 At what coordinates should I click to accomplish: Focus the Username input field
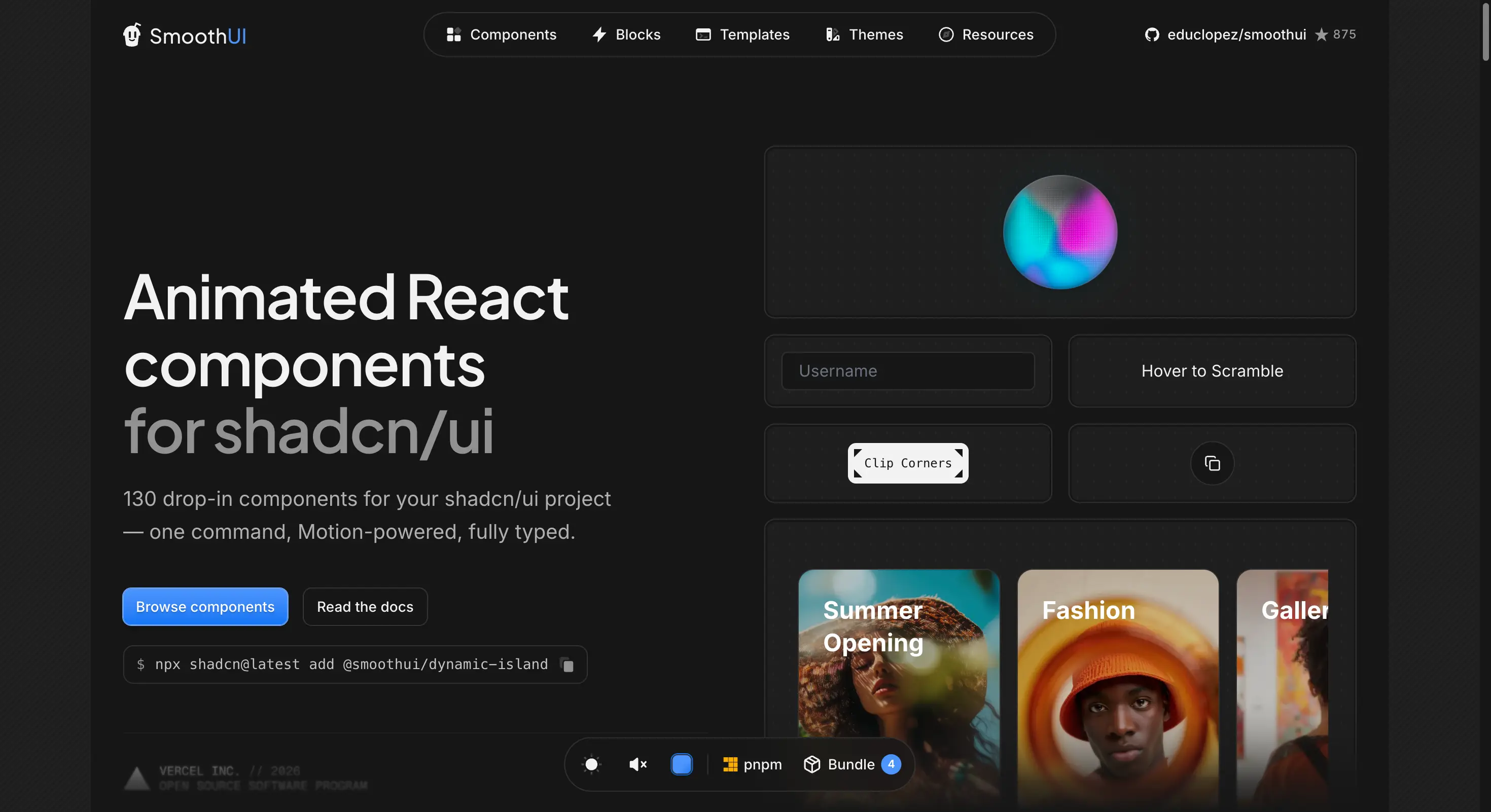coord(908,372)
